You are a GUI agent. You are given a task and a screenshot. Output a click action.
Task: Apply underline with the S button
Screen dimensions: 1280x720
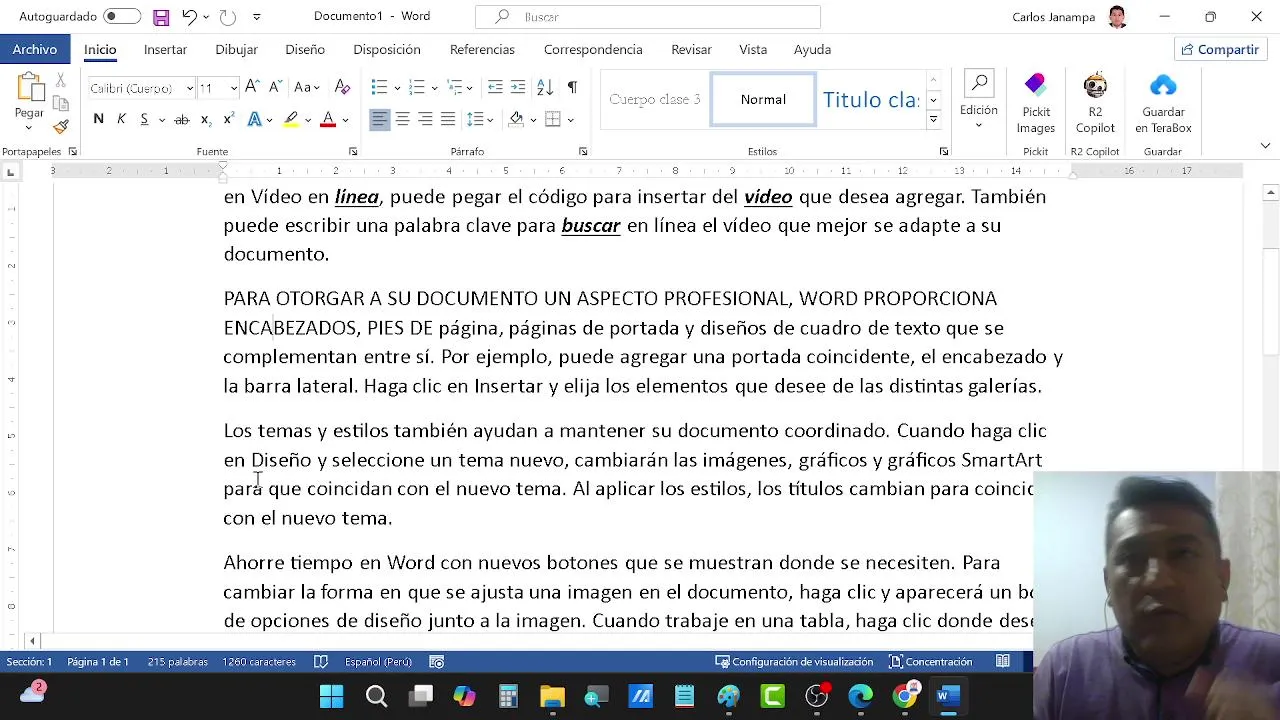click(x=144, y=119)
